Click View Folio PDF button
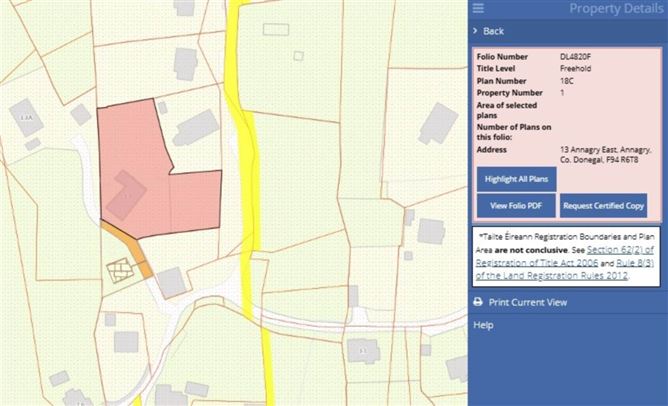Image resolution: width=668 pixels, height=406 pixels. (515, 206)
